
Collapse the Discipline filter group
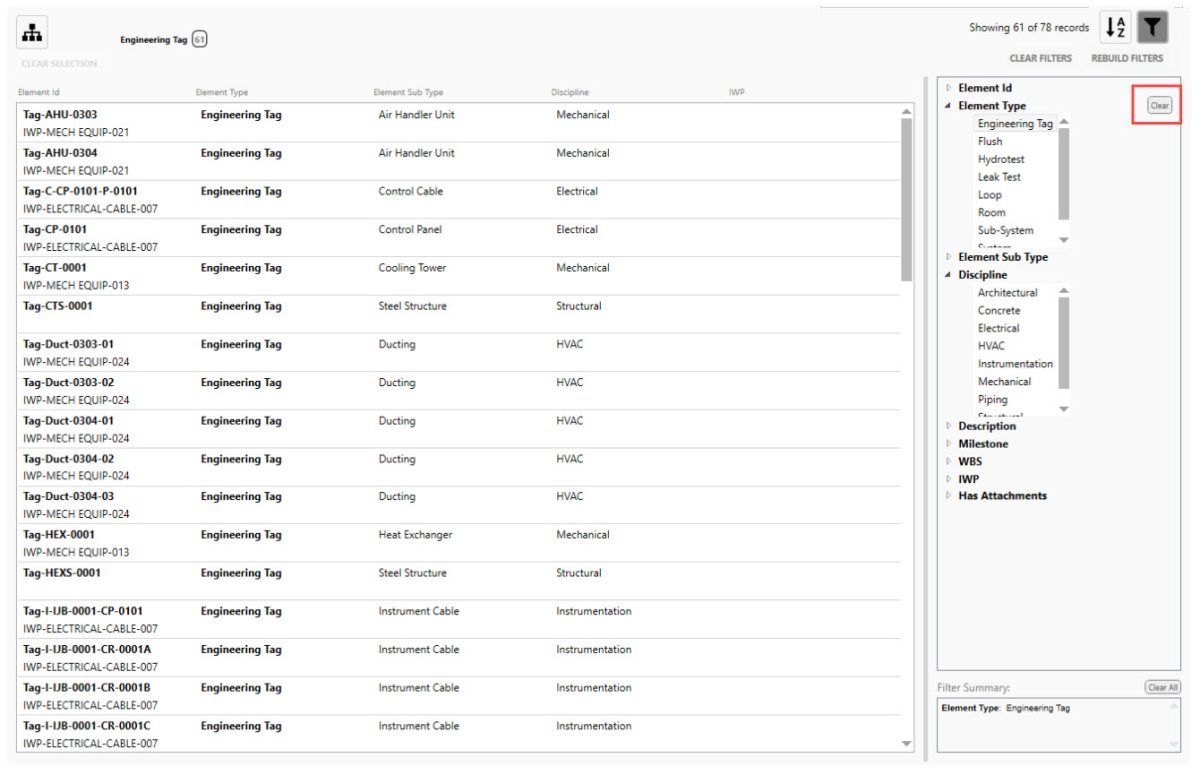pos(948,275)
